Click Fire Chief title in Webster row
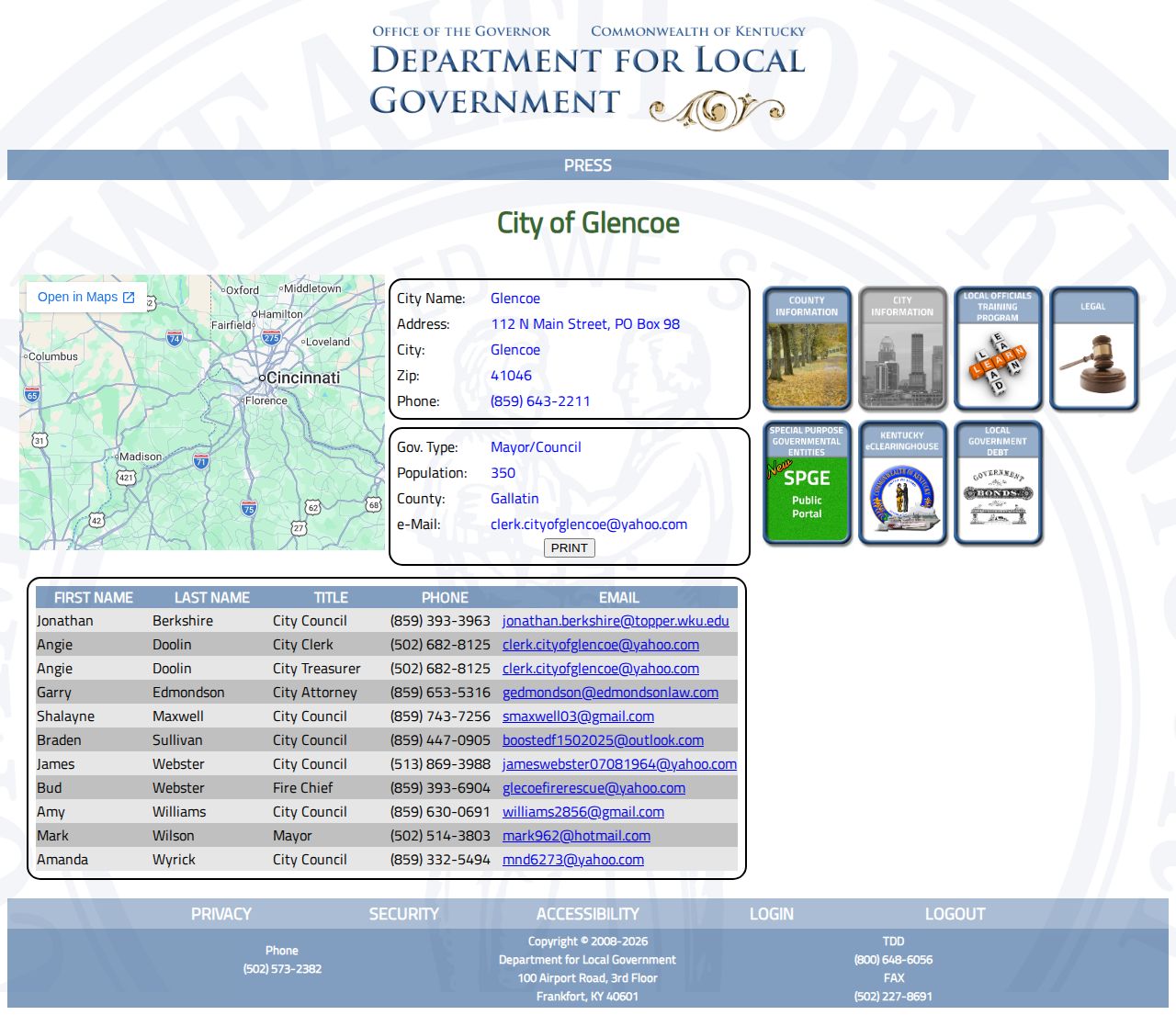Image resolution: width=1176 pixels, height=1015 pixels. click(303, 788)
